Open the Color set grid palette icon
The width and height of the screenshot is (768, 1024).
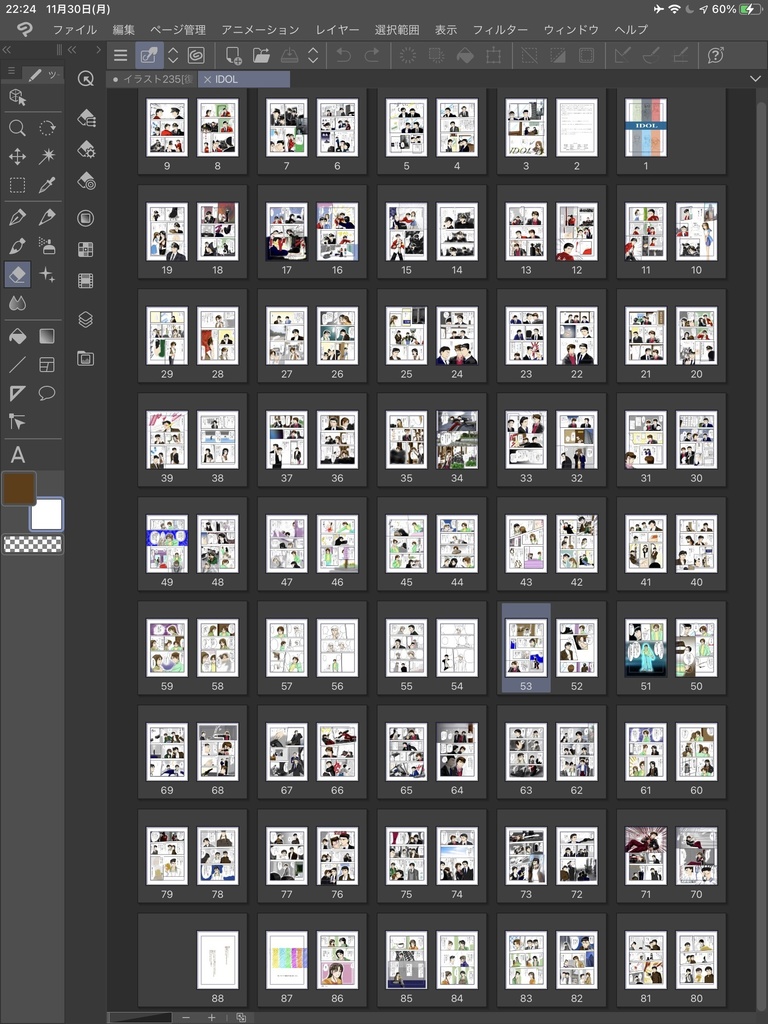(x=86, y=249)
